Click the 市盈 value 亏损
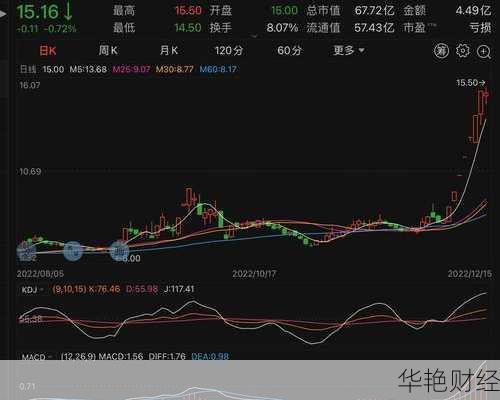Image resolution: width=500 pixels, height=400 pixels. point(480,27)
